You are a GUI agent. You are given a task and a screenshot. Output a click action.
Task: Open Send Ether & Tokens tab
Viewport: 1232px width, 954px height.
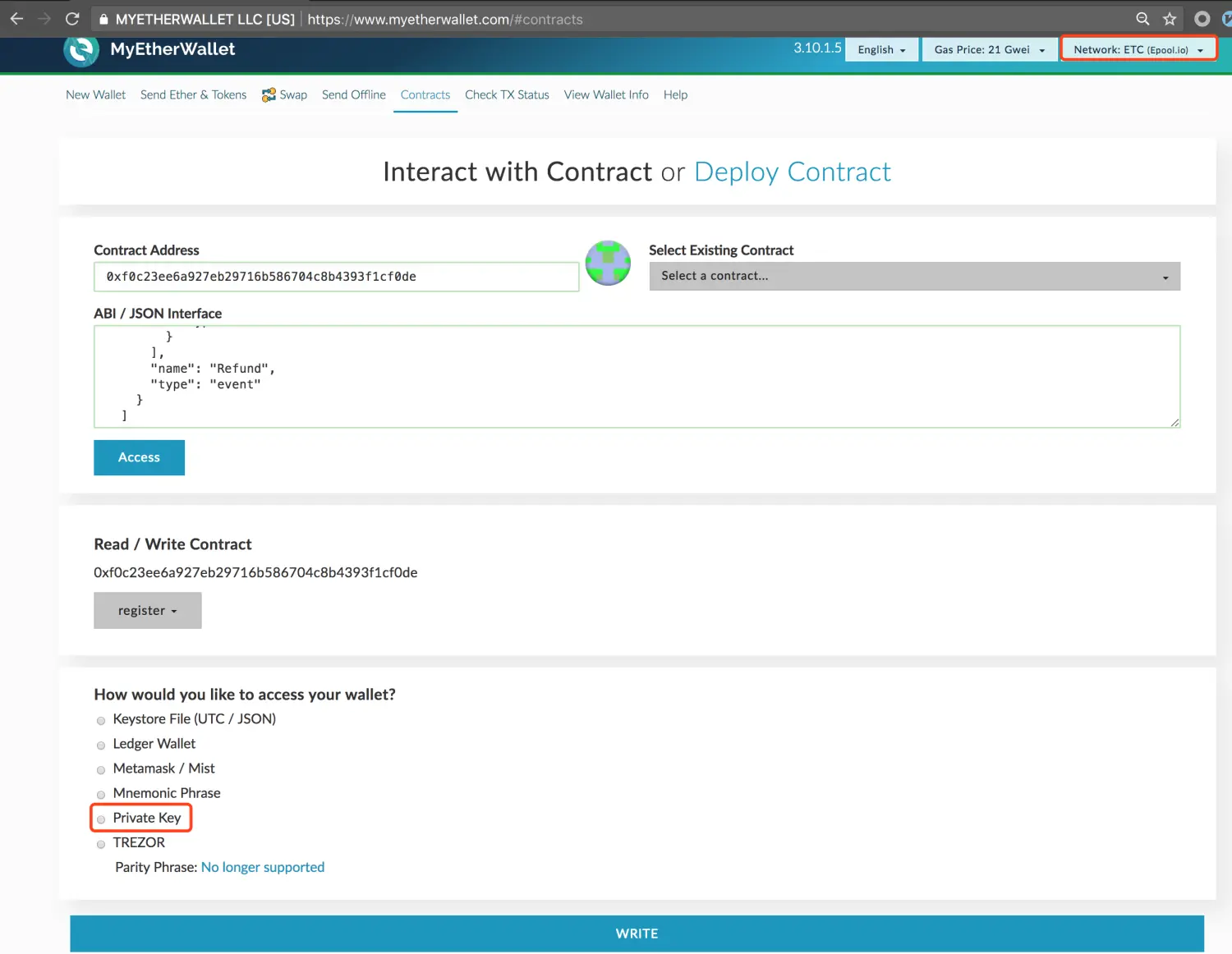pyautogui.click(x=193, y=94)
